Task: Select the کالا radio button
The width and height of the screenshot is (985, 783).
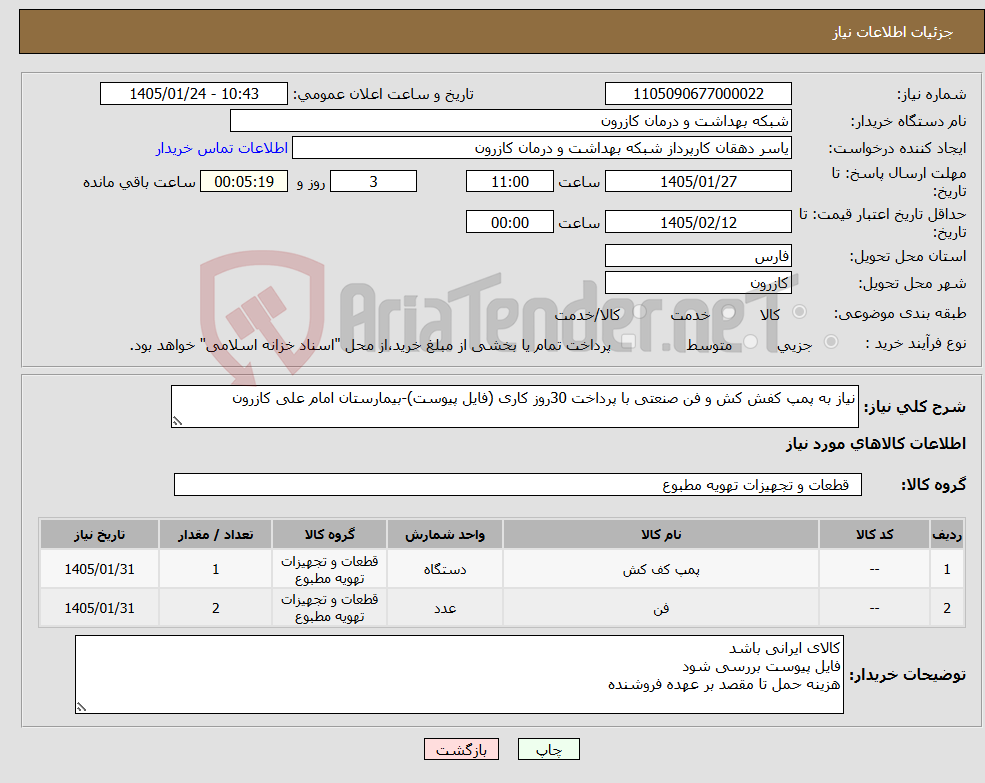Action: click(800, 312)
